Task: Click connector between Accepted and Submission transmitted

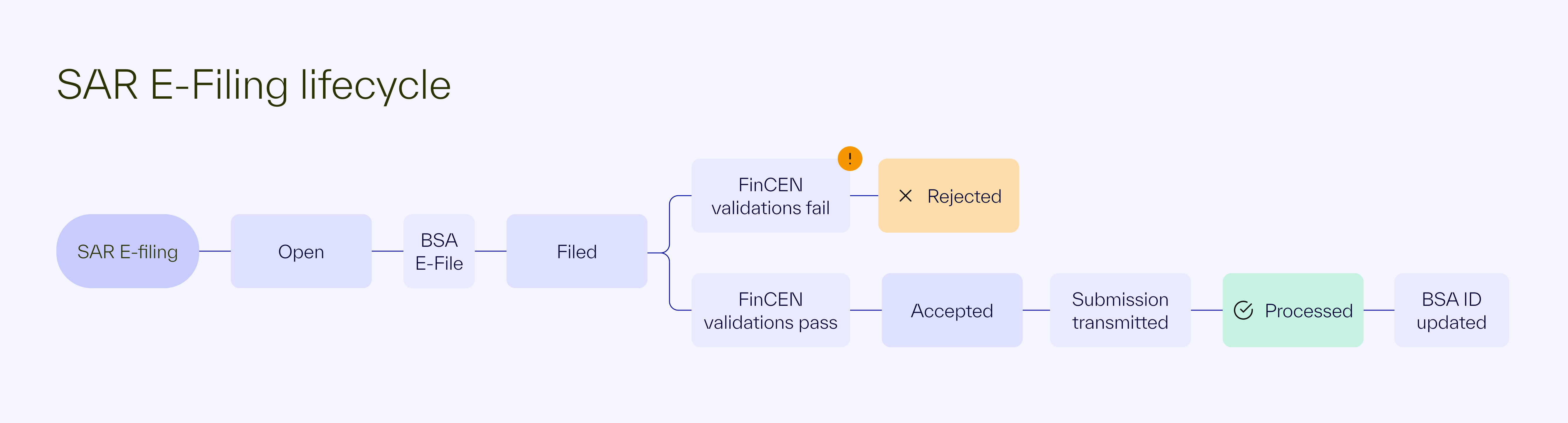Action: [1036, 310]
